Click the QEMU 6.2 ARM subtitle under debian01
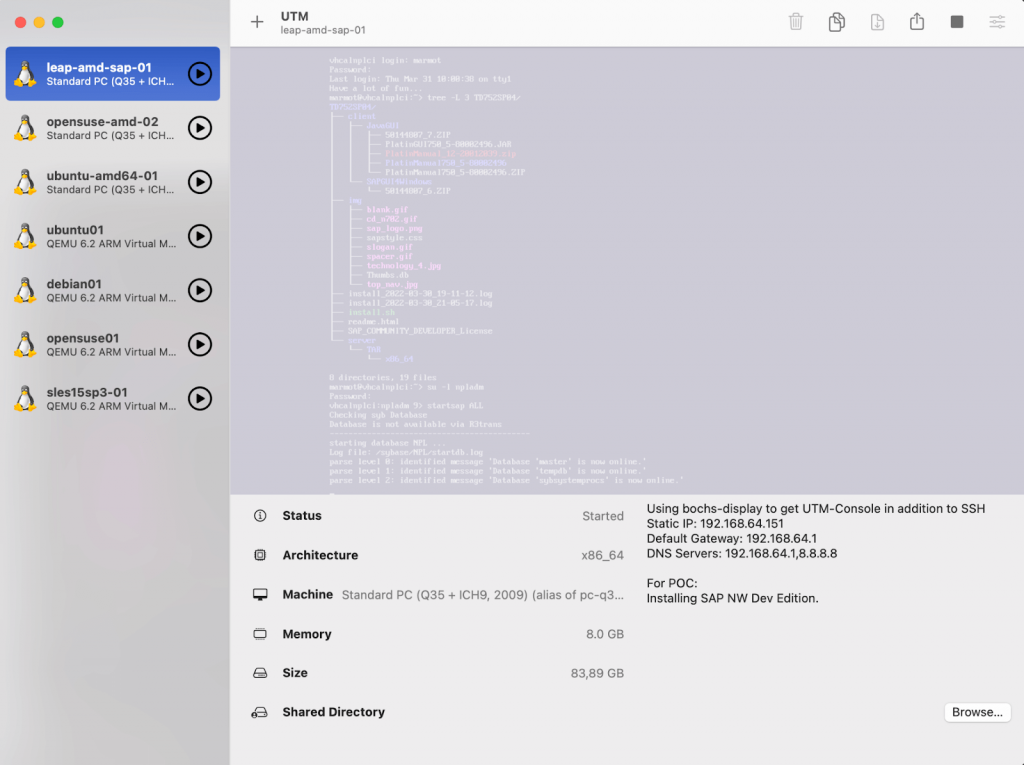Image resolution: width=1024 pixels, height=765 pixels. coord(111,298)
